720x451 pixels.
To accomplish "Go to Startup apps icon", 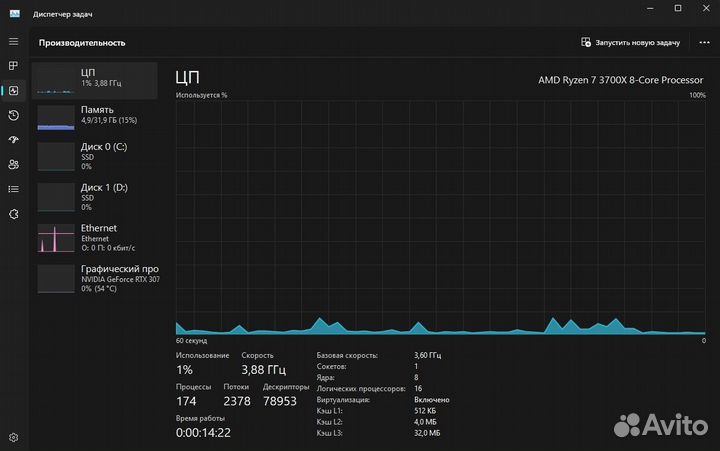I will point(13,140).
